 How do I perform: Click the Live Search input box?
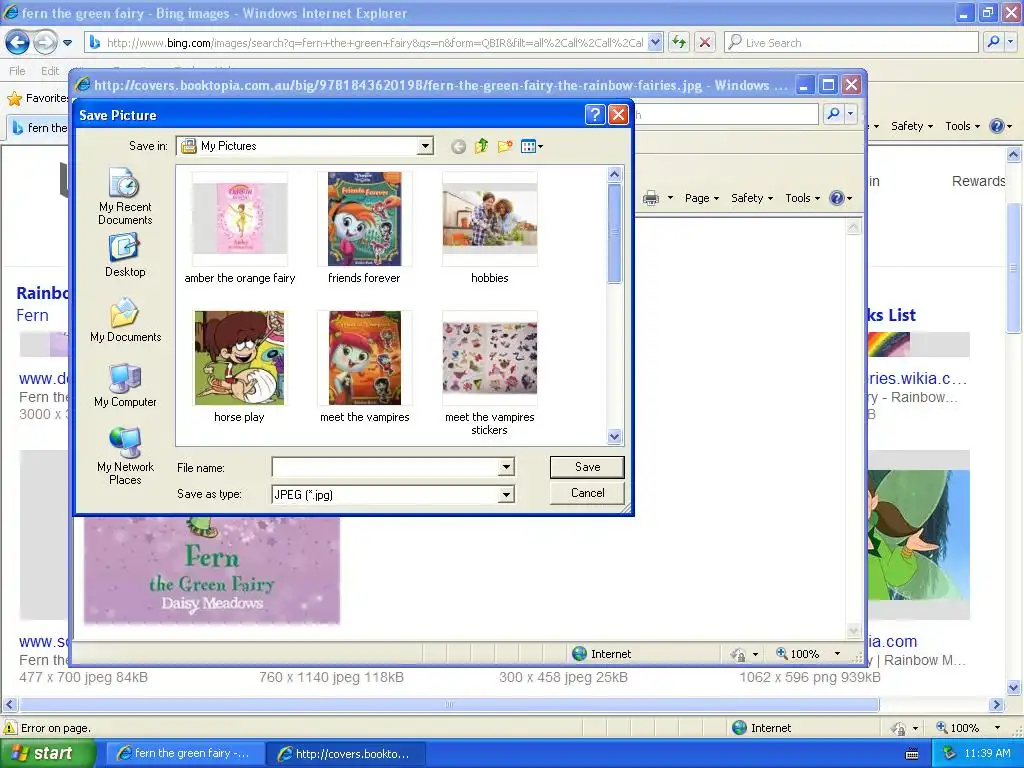(x=852, y=42)
